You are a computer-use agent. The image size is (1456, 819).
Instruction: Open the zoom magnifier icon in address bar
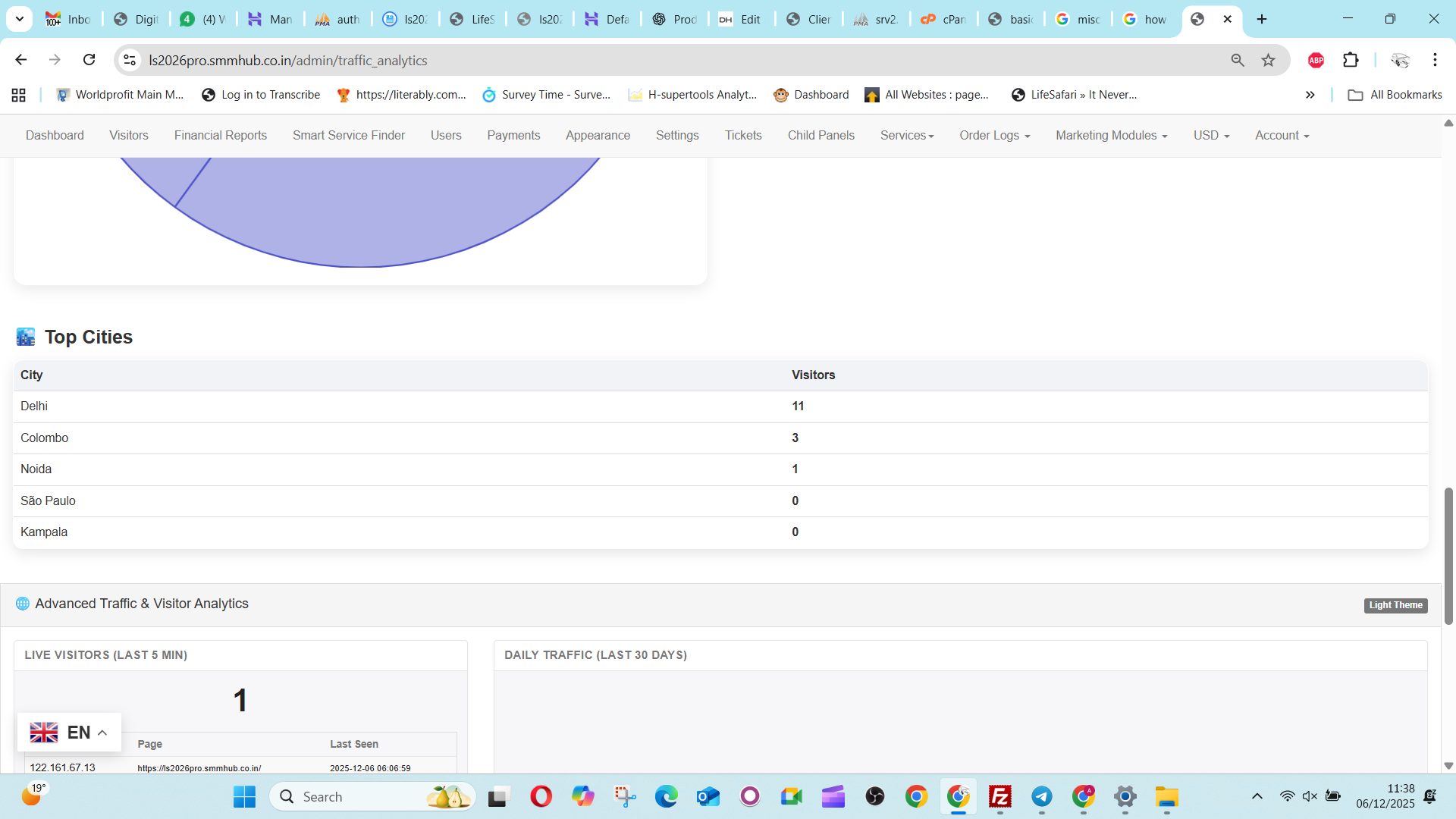[1238, 60]
